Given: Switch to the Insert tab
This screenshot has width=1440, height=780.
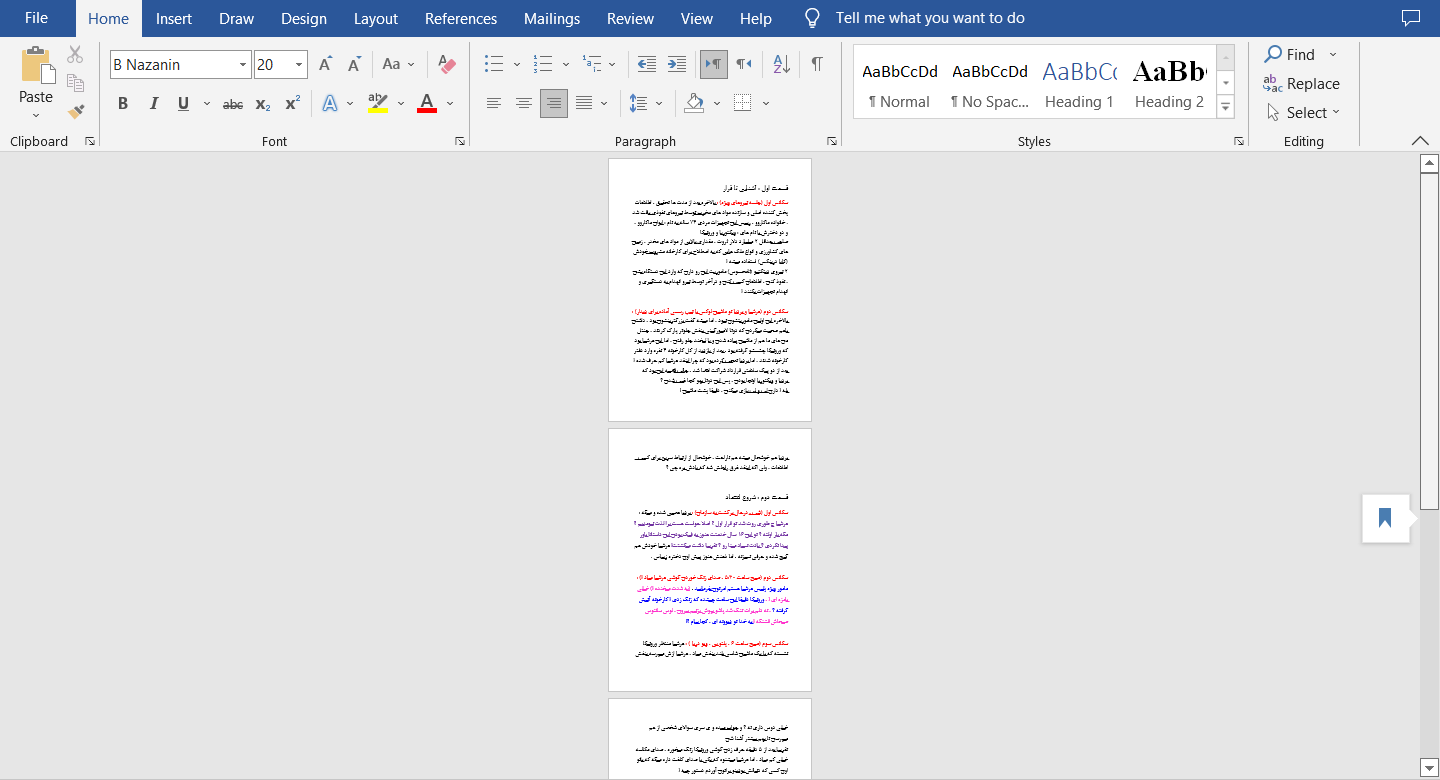Looking at the screenshot, I should (174, 18).
